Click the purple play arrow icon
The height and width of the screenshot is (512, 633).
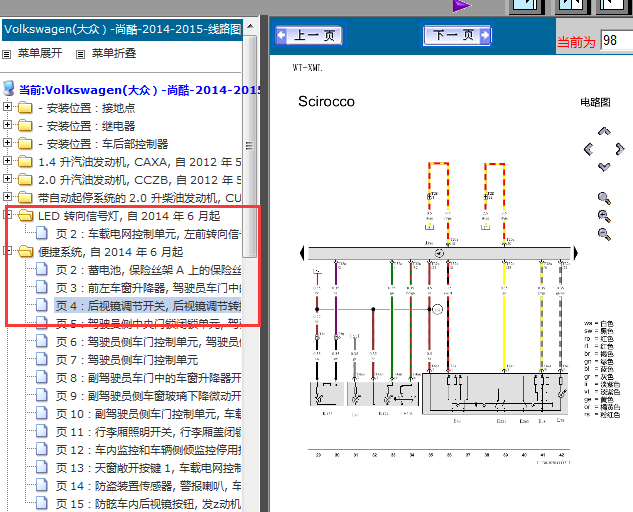pyautogui.click(x=461, y=6)
